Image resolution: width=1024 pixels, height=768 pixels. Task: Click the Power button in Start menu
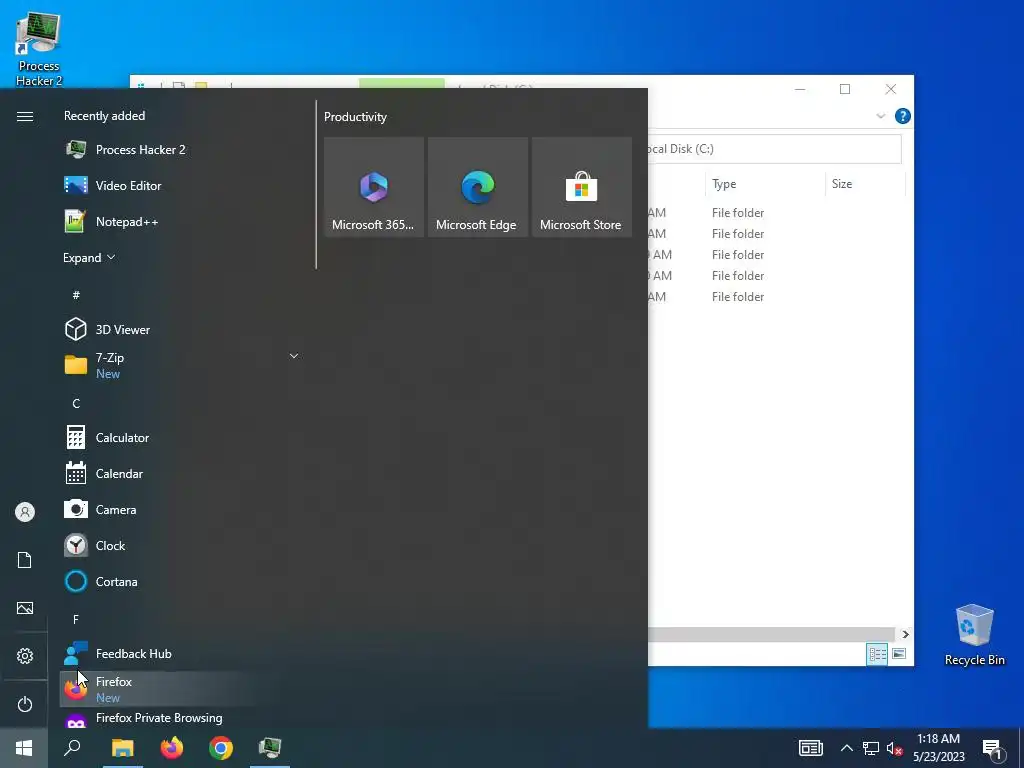point(25,704)
